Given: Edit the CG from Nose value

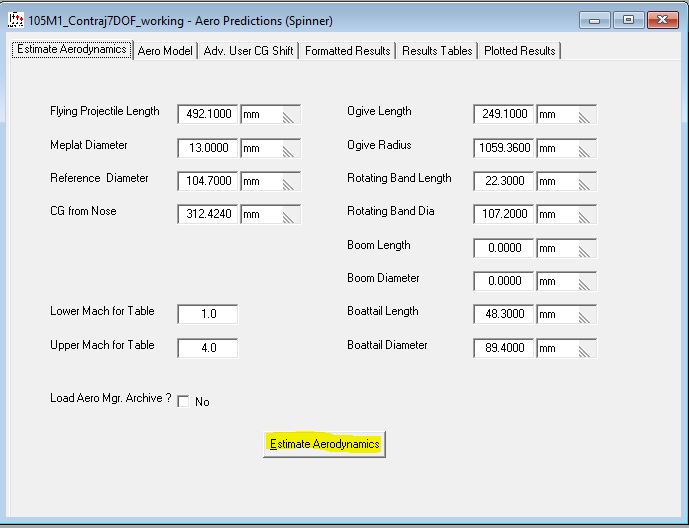Looking at the screenshot, I should coord(208,214).
